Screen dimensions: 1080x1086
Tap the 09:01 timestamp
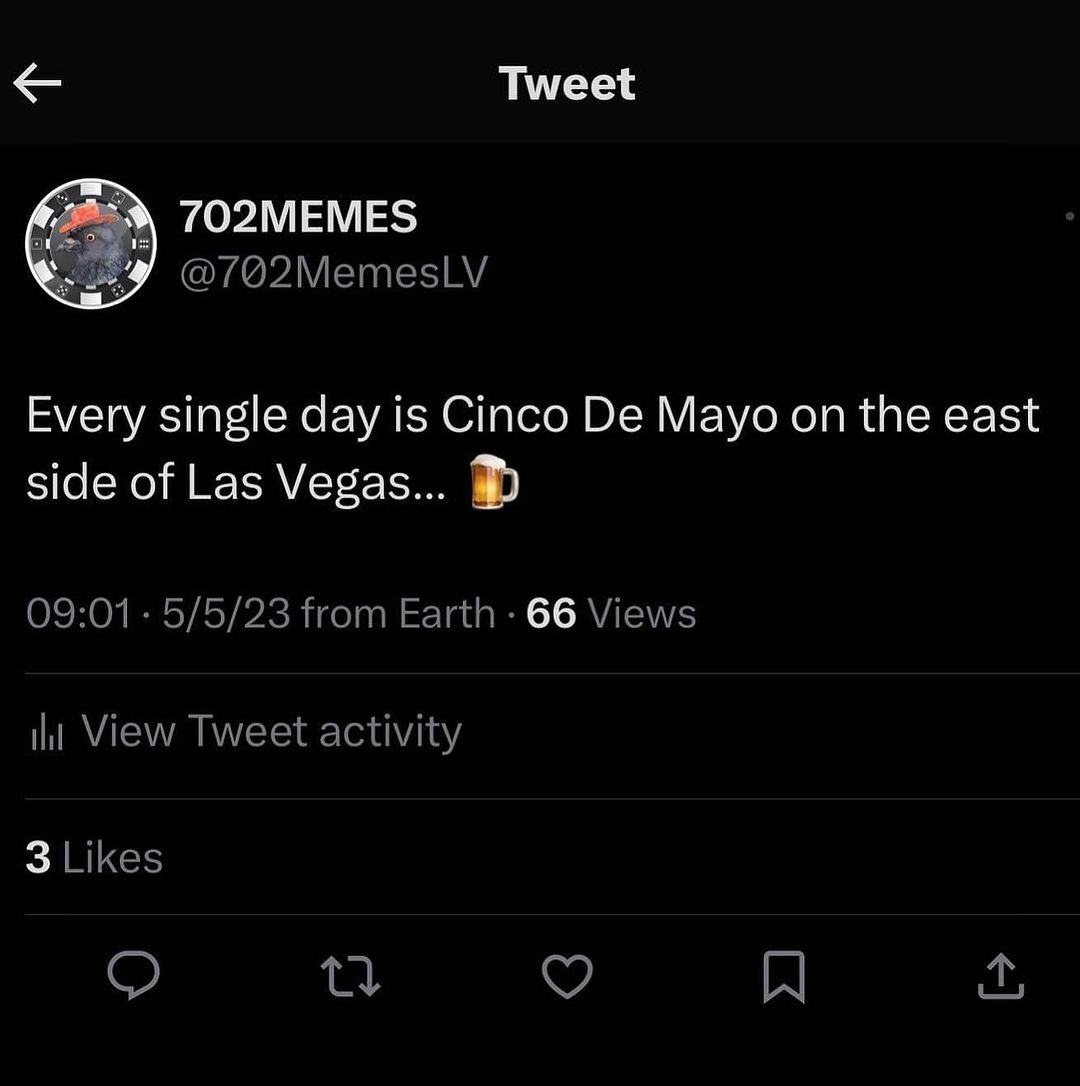pos(78,614)
